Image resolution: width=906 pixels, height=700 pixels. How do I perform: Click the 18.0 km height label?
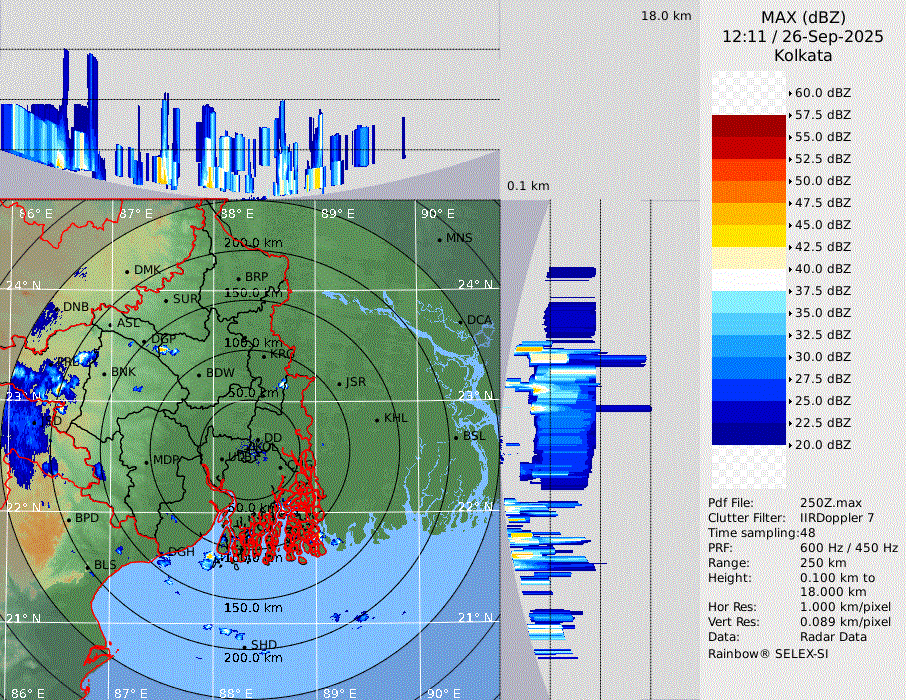coord(666,16)
